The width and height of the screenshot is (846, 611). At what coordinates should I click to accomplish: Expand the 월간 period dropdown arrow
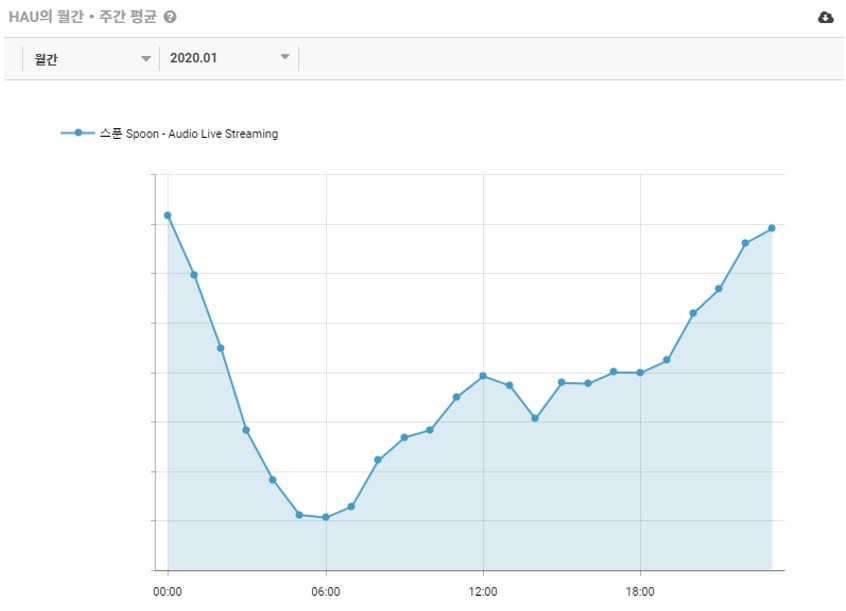tap(146, 58)
